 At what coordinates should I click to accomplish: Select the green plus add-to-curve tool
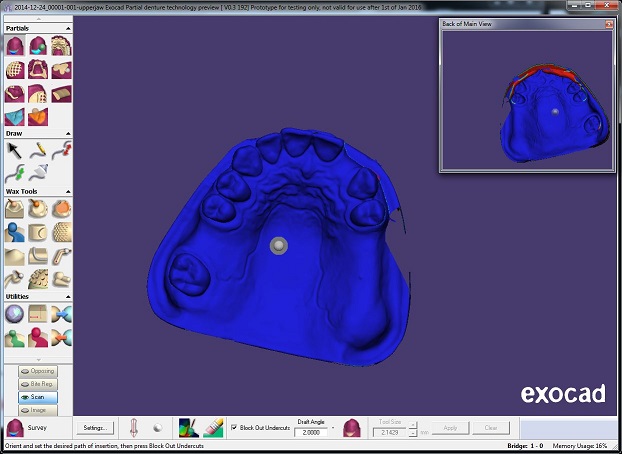pyautogui.click(x=15, y=173)
